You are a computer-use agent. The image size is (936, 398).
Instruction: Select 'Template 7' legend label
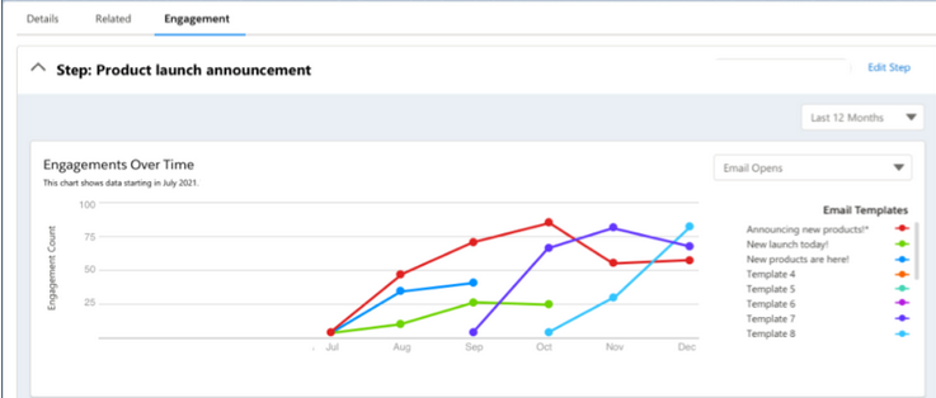pos(771,319)
